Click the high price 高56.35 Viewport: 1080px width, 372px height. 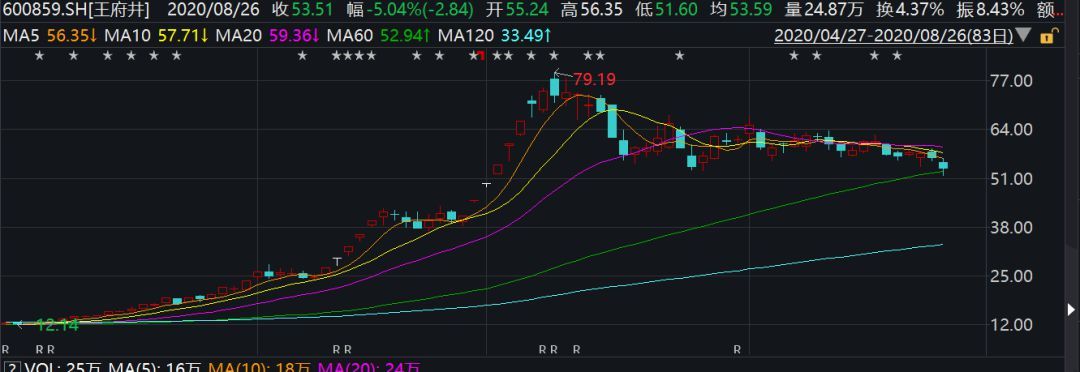click(x=592, y=10)
